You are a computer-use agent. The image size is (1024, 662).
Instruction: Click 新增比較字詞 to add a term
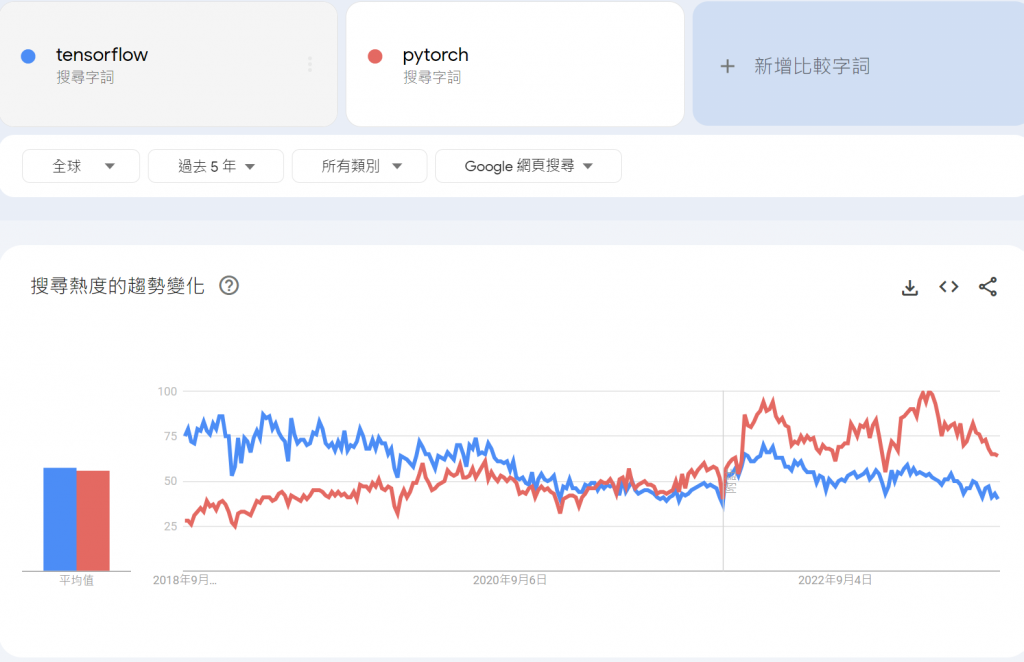click(812, 66)
